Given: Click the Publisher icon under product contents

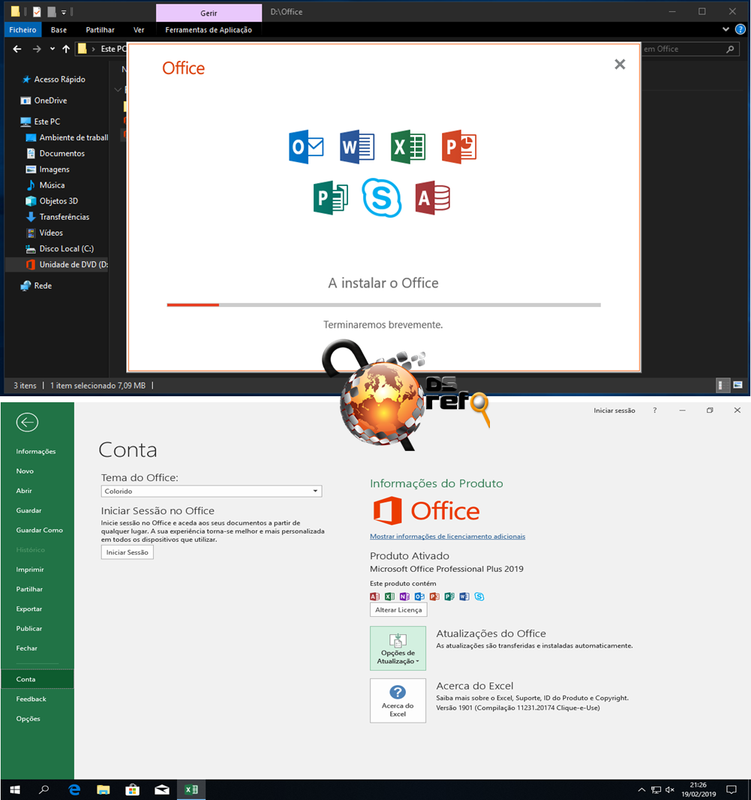Looking at the screenshot, I should tap(449, 596).
